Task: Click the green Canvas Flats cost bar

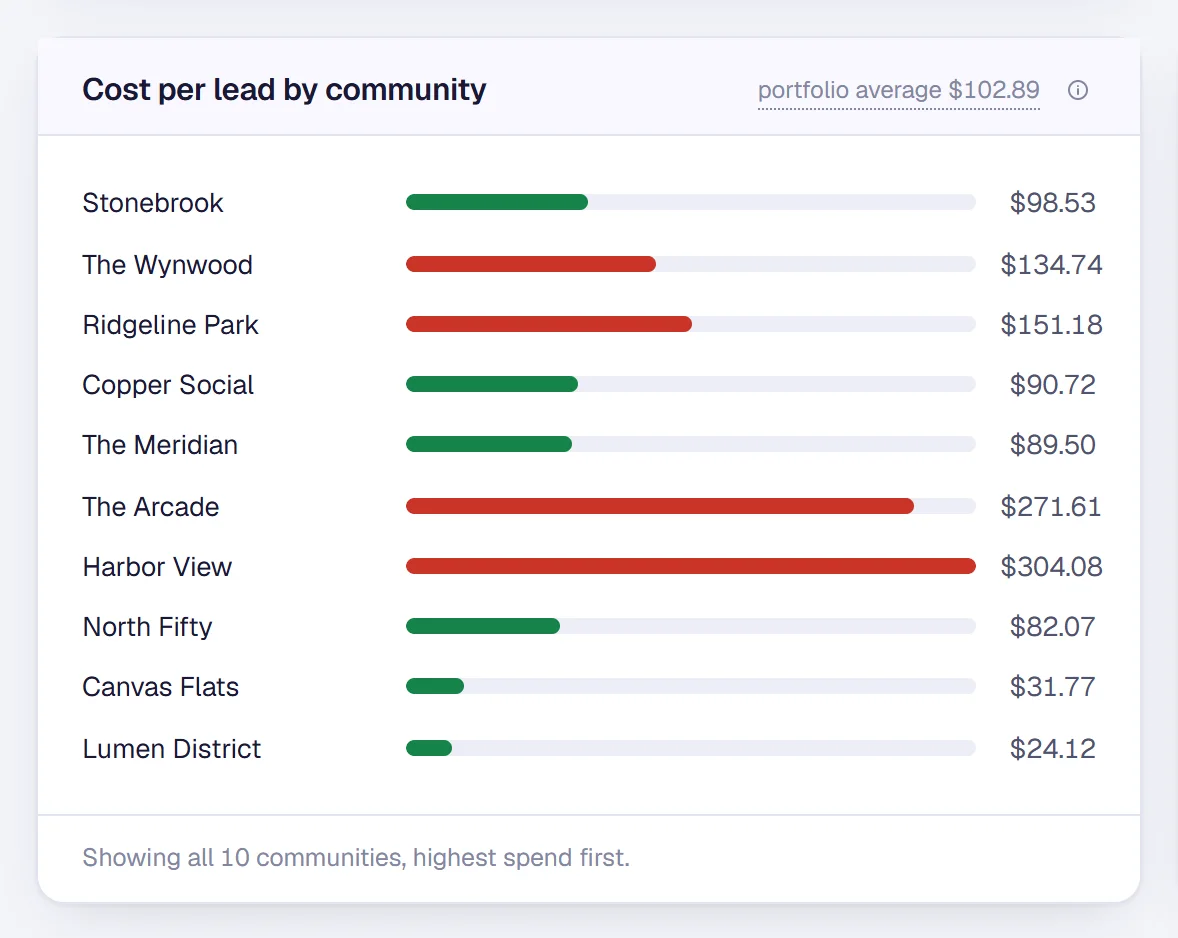Action: point(434,686)
